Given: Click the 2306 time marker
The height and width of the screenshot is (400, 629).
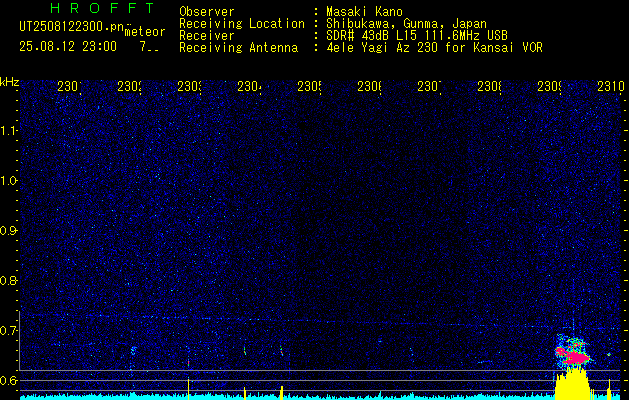Looking at the screenshot, I should (369, 86).
